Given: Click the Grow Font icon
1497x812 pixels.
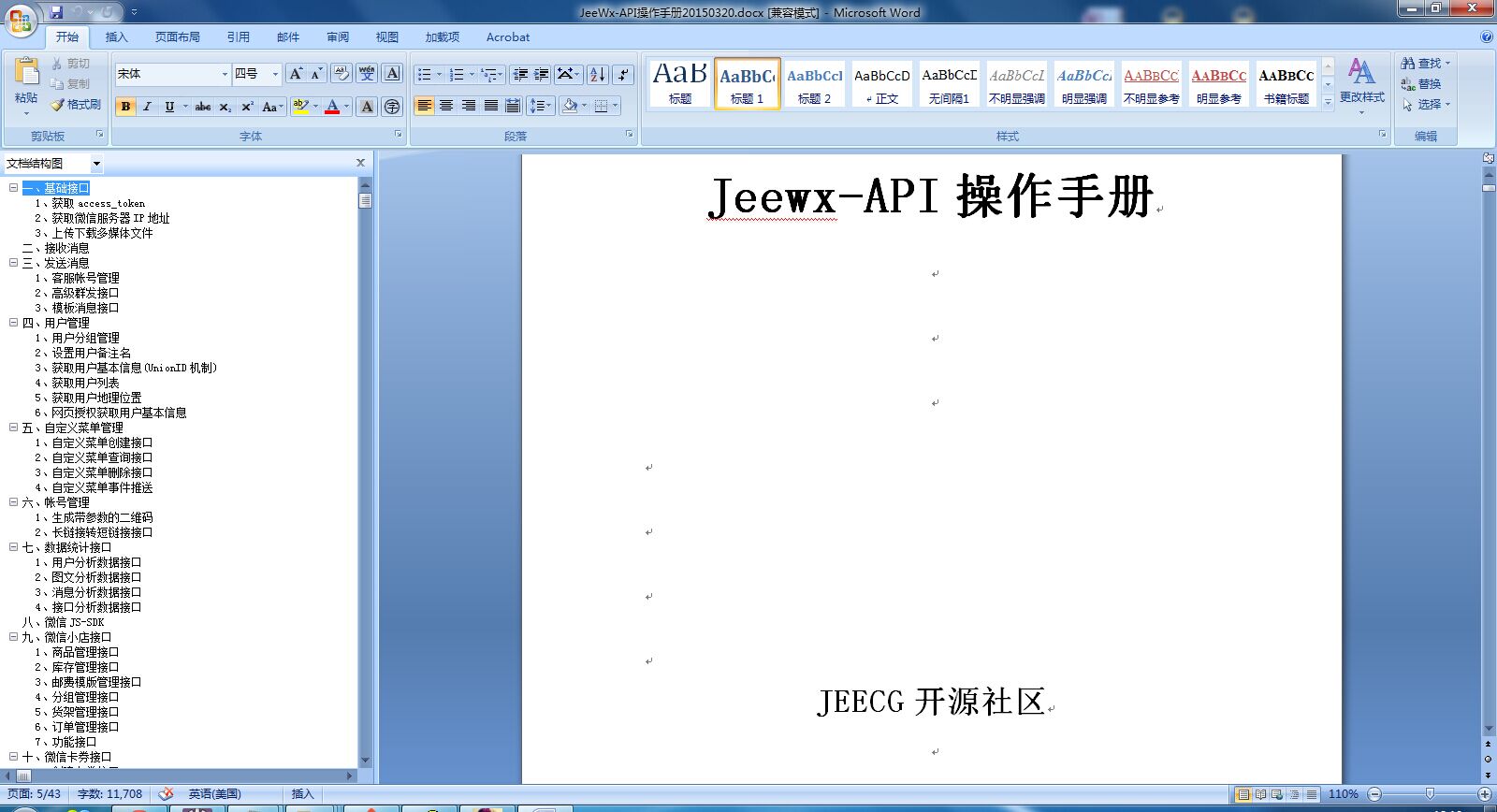Looking at the screenshot, I should click(x=296, y=74).
